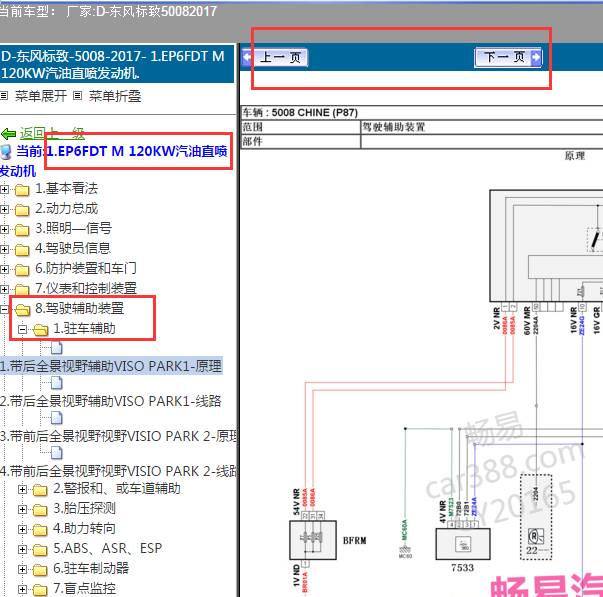This screenshot has height=597, width=603.
Task: Click the 1.基本看法 folder icon
Action: pyautogui.click(x=22, y=190)
